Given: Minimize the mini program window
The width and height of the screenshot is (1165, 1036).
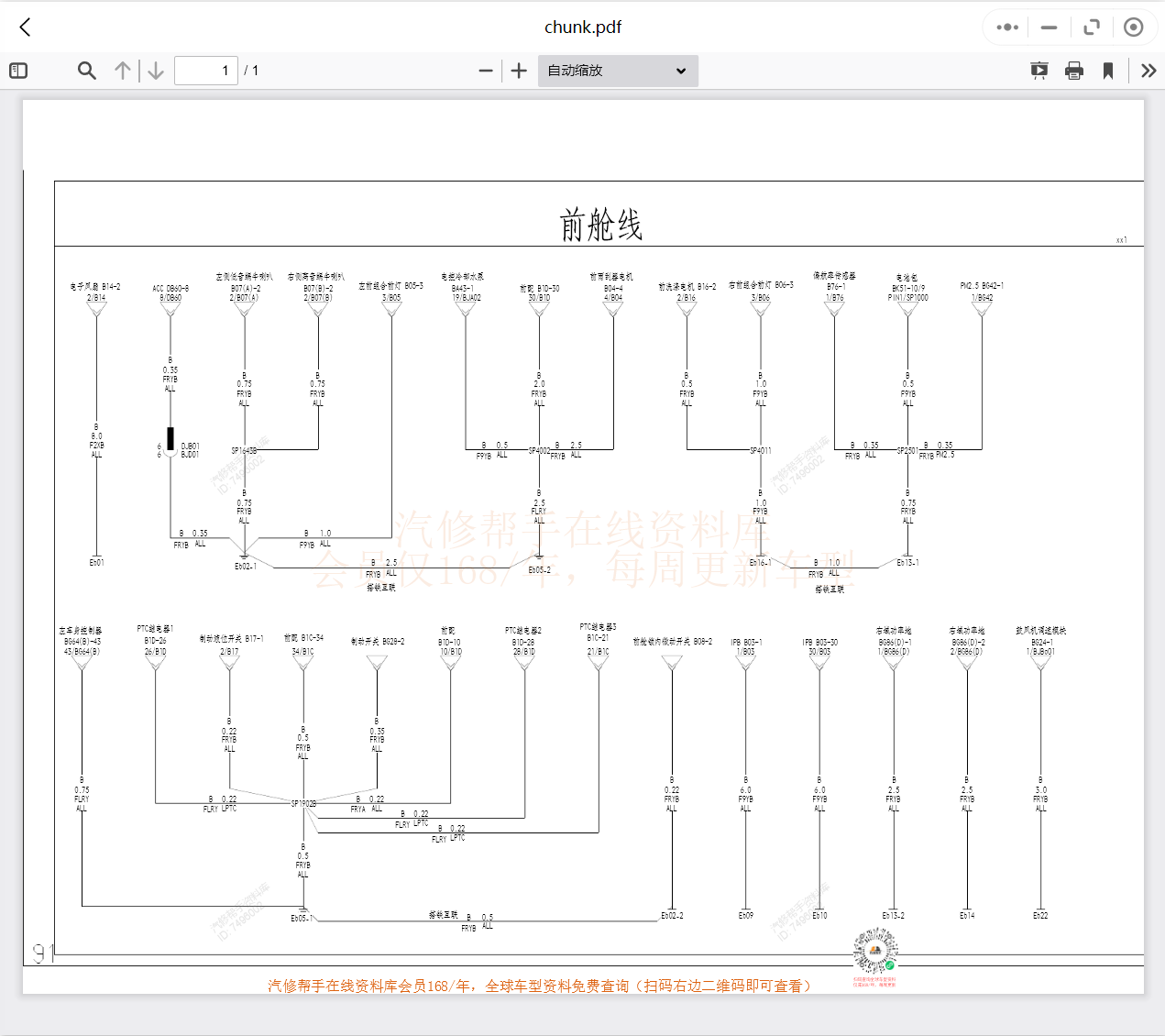Looking at the screenshot, I should click(1050, 28).
